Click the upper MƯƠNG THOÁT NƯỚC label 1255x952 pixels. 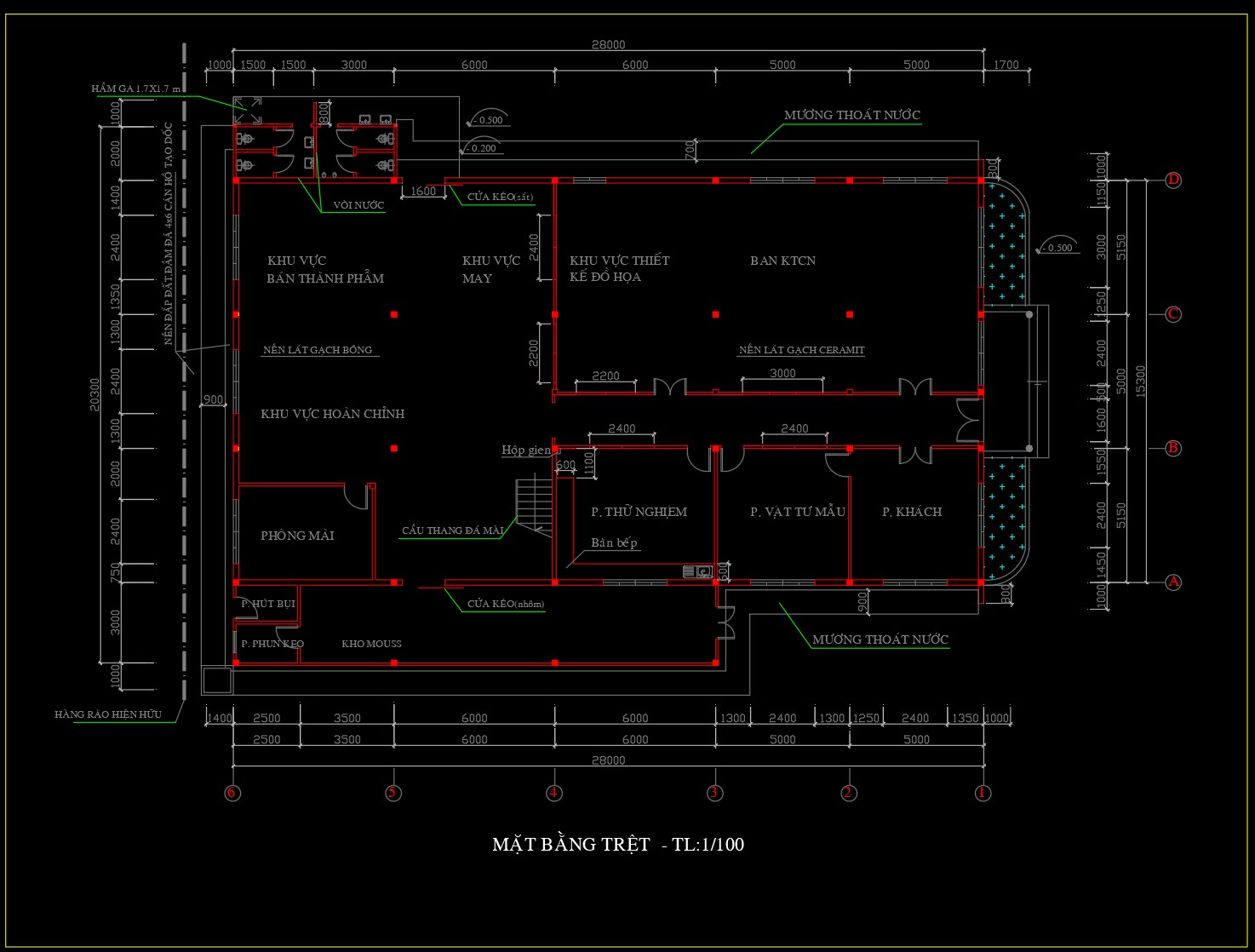[851, 115]
